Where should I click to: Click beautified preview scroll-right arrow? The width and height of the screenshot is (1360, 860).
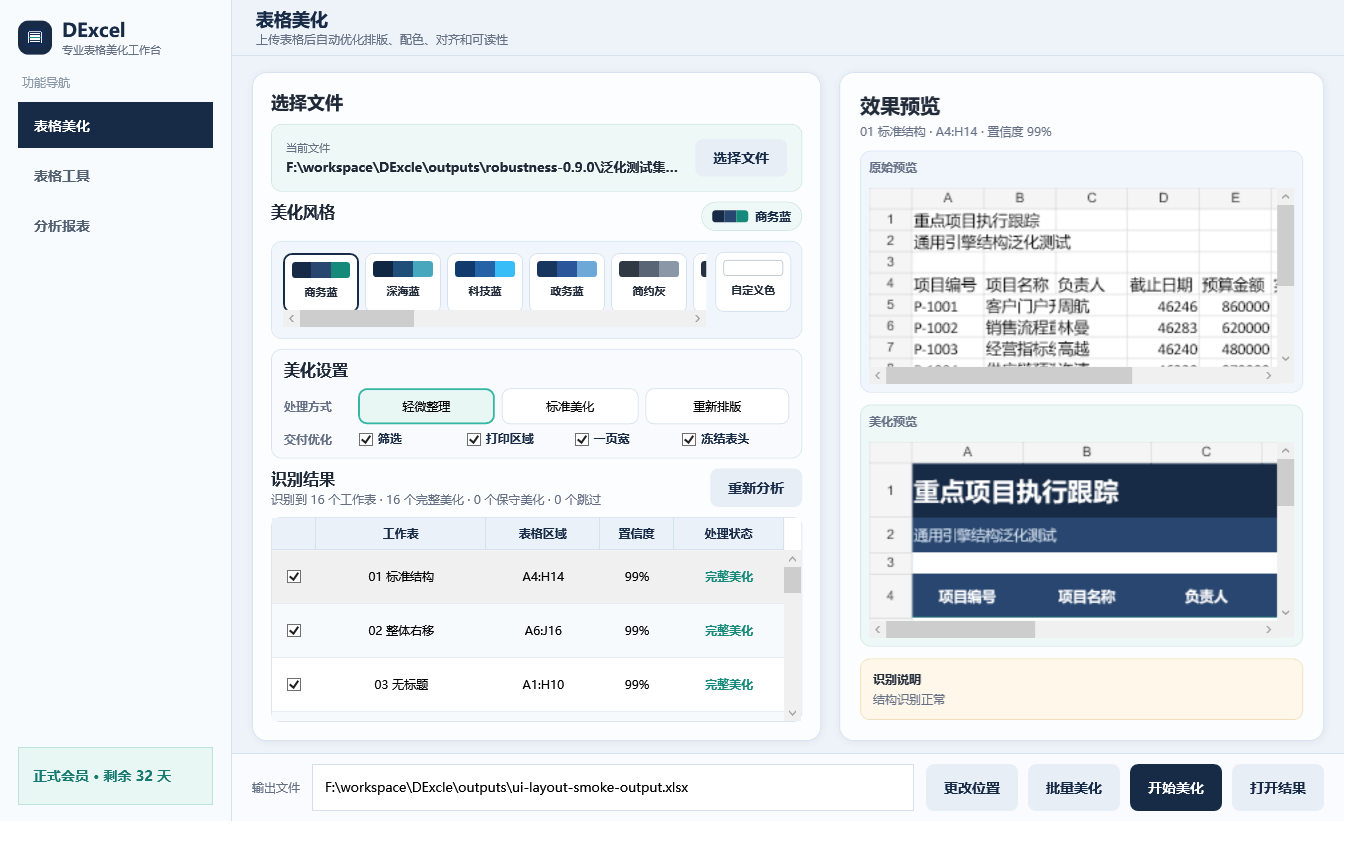pos(1269,630)
